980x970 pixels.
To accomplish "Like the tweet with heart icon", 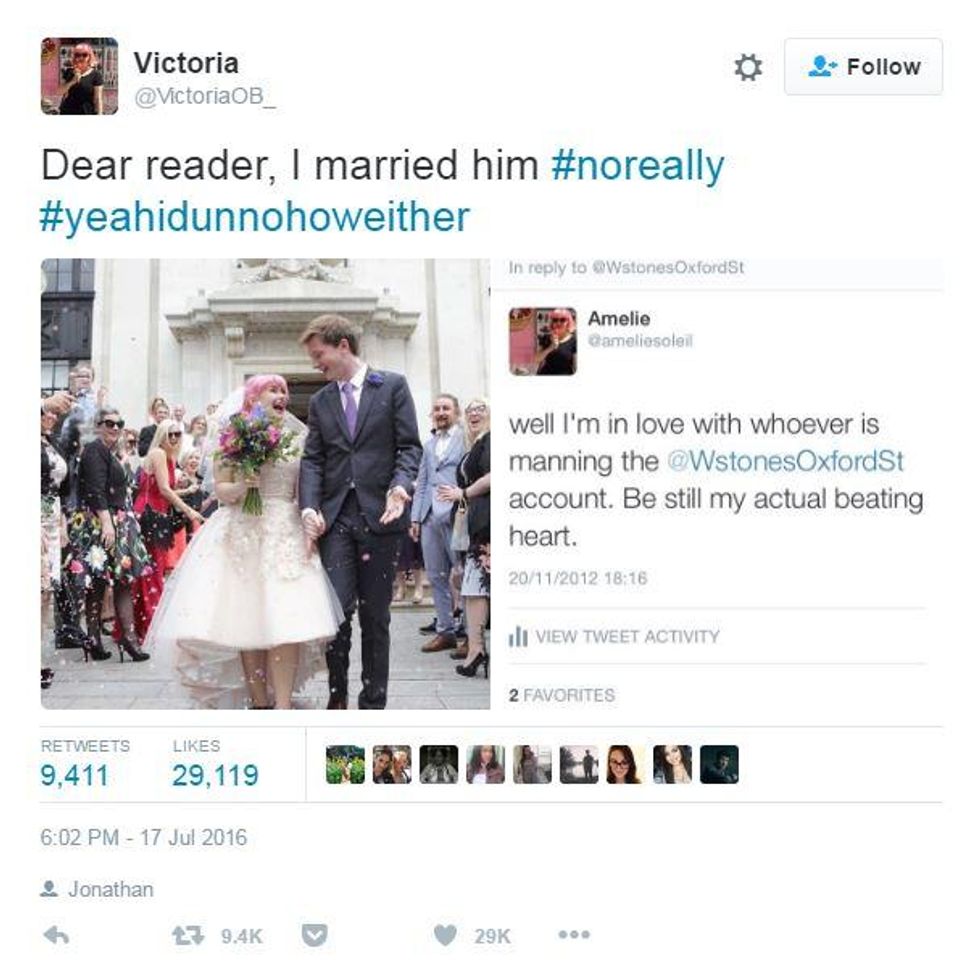I will [x=445, y=935].
